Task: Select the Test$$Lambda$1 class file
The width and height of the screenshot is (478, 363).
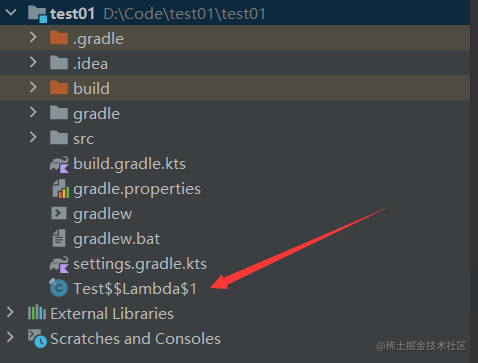Action: pyautogui.click(x=135, y=289)
